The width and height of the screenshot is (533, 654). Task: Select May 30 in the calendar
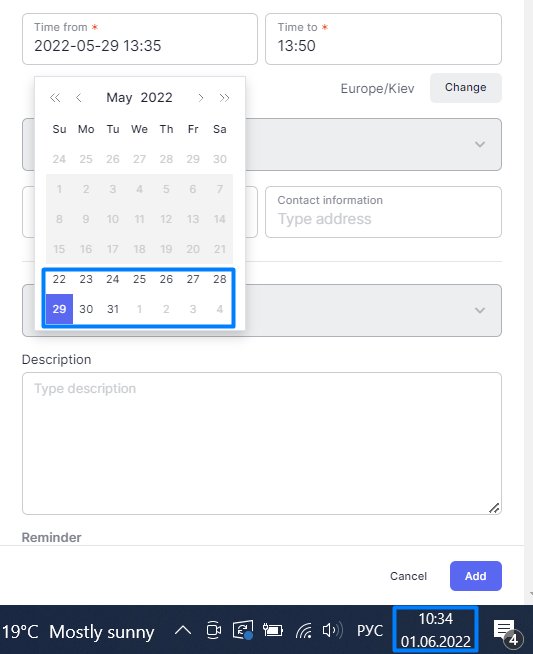86,309
